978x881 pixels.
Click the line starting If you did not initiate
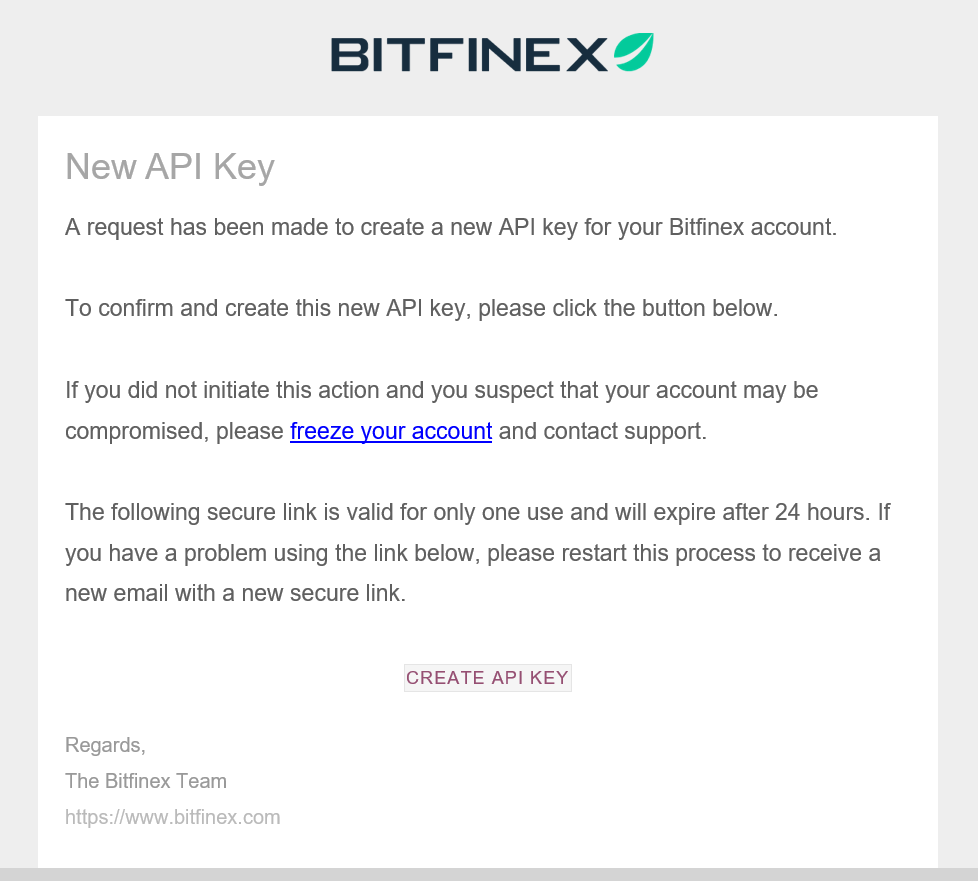point(442,390)
